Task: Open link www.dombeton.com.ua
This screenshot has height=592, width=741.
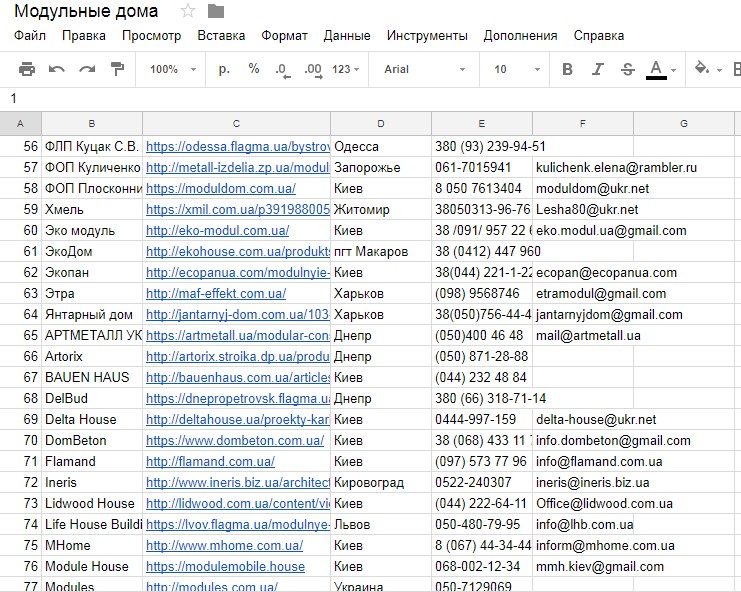Action: click(x=235, y=440)
